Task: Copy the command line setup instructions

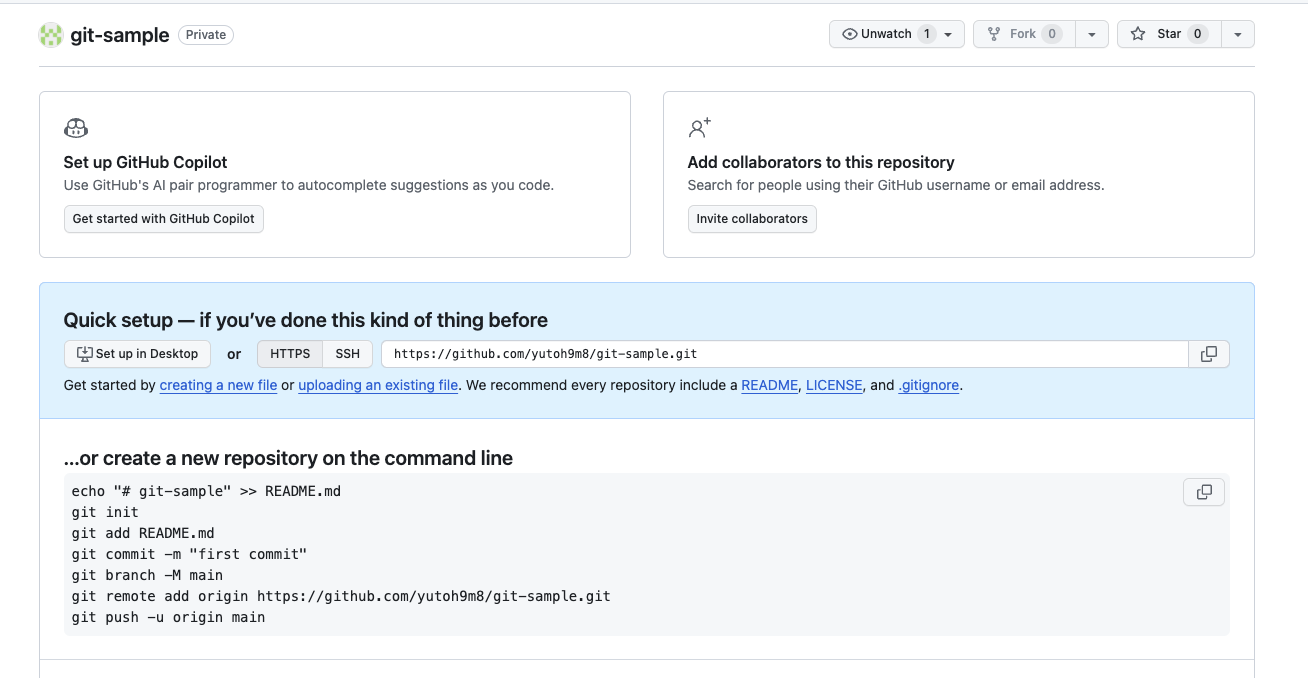Action: 1203,491
